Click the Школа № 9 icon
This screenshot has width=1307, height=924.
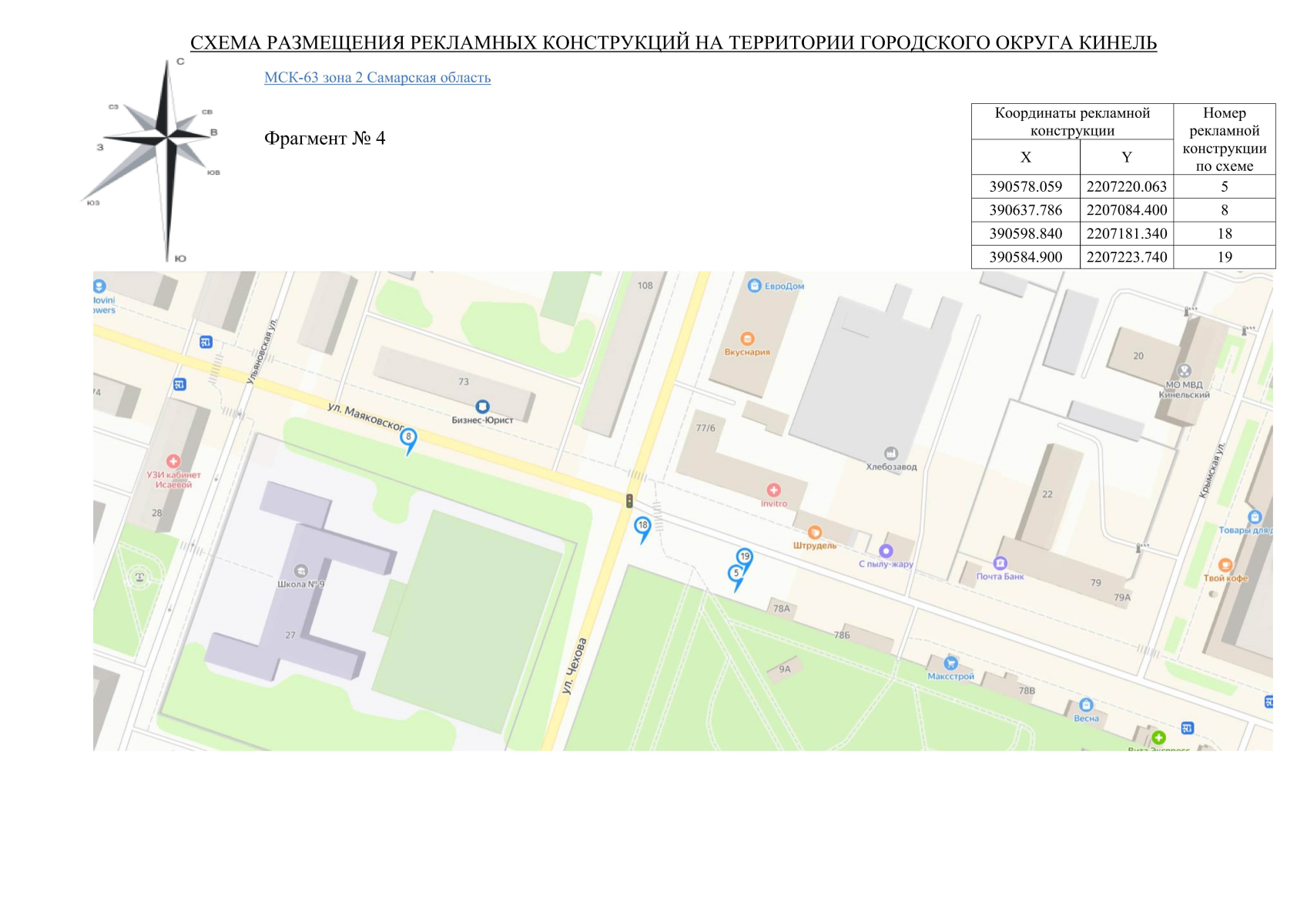coord(301,571)
